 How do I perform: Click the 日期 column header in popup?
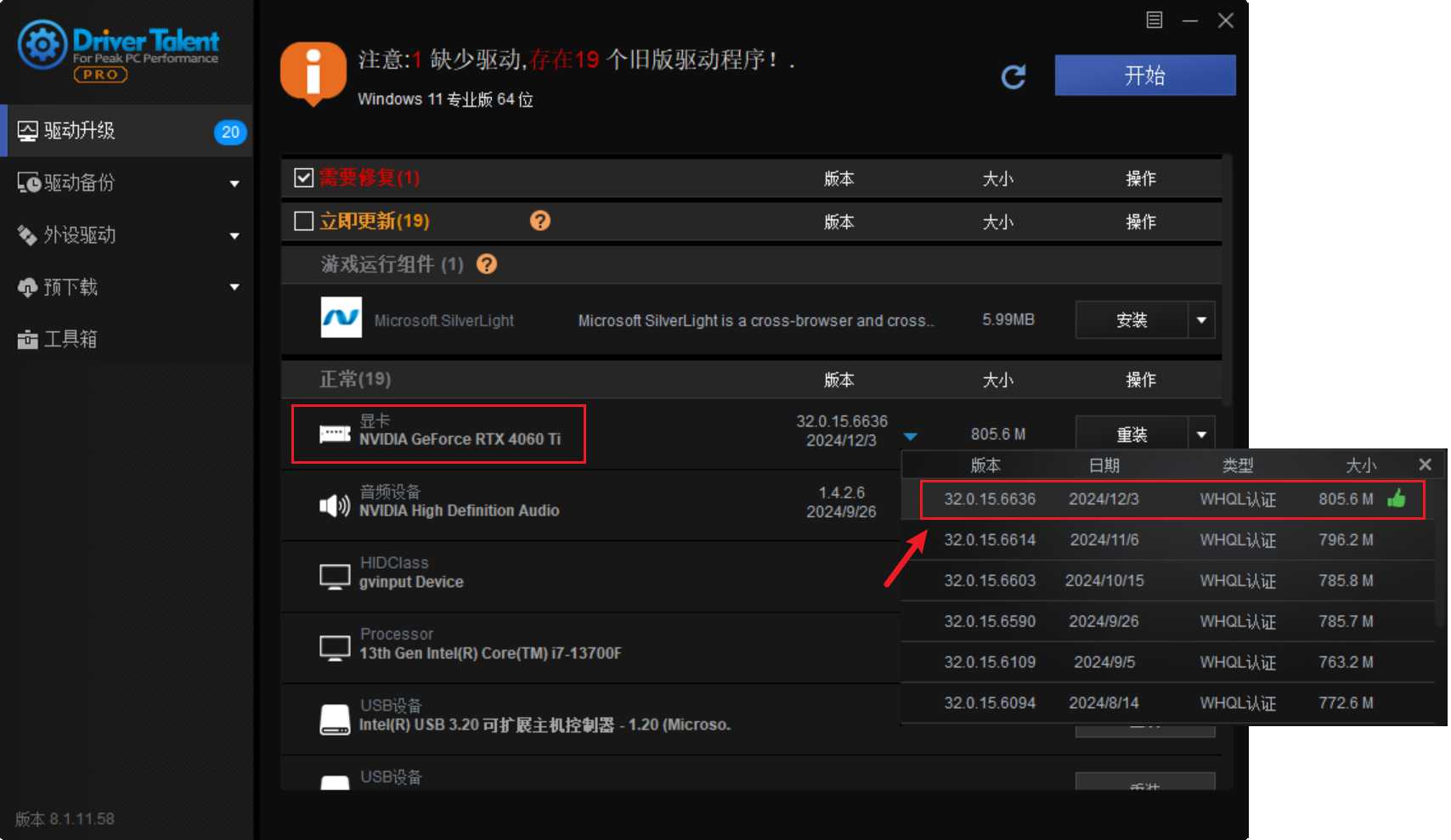pyautogui.click(x=1104, y=465)
